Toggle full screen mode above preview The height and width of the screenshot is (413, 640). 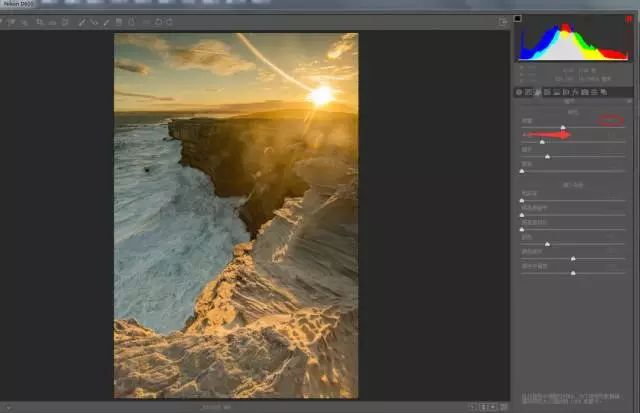click(503, 21)
